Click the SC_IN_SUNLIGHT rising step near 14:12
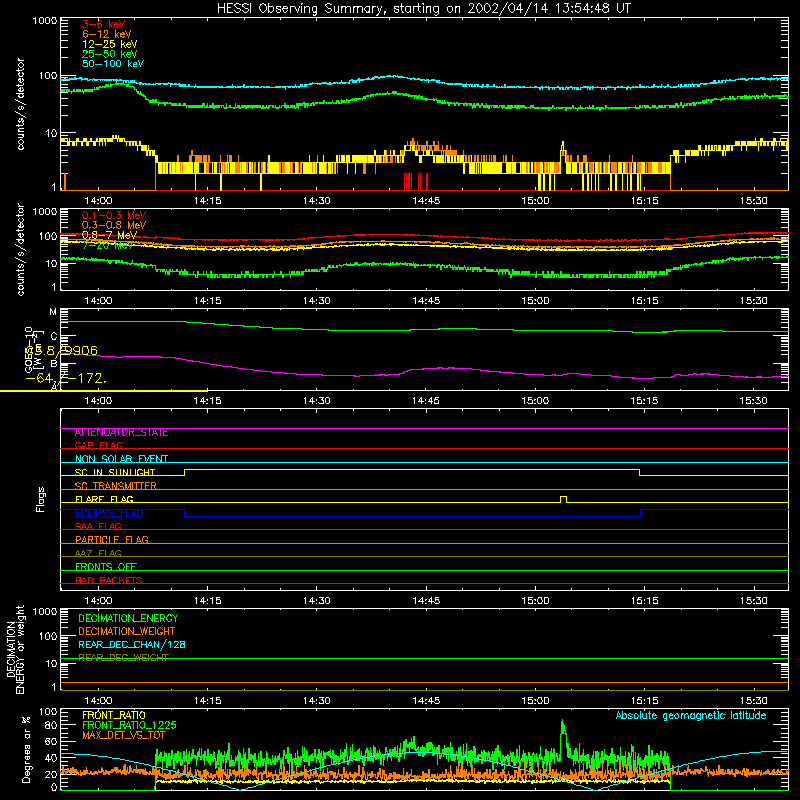This screenshot has height=800, width=800. pyautogui.click(x=185, y=472)
